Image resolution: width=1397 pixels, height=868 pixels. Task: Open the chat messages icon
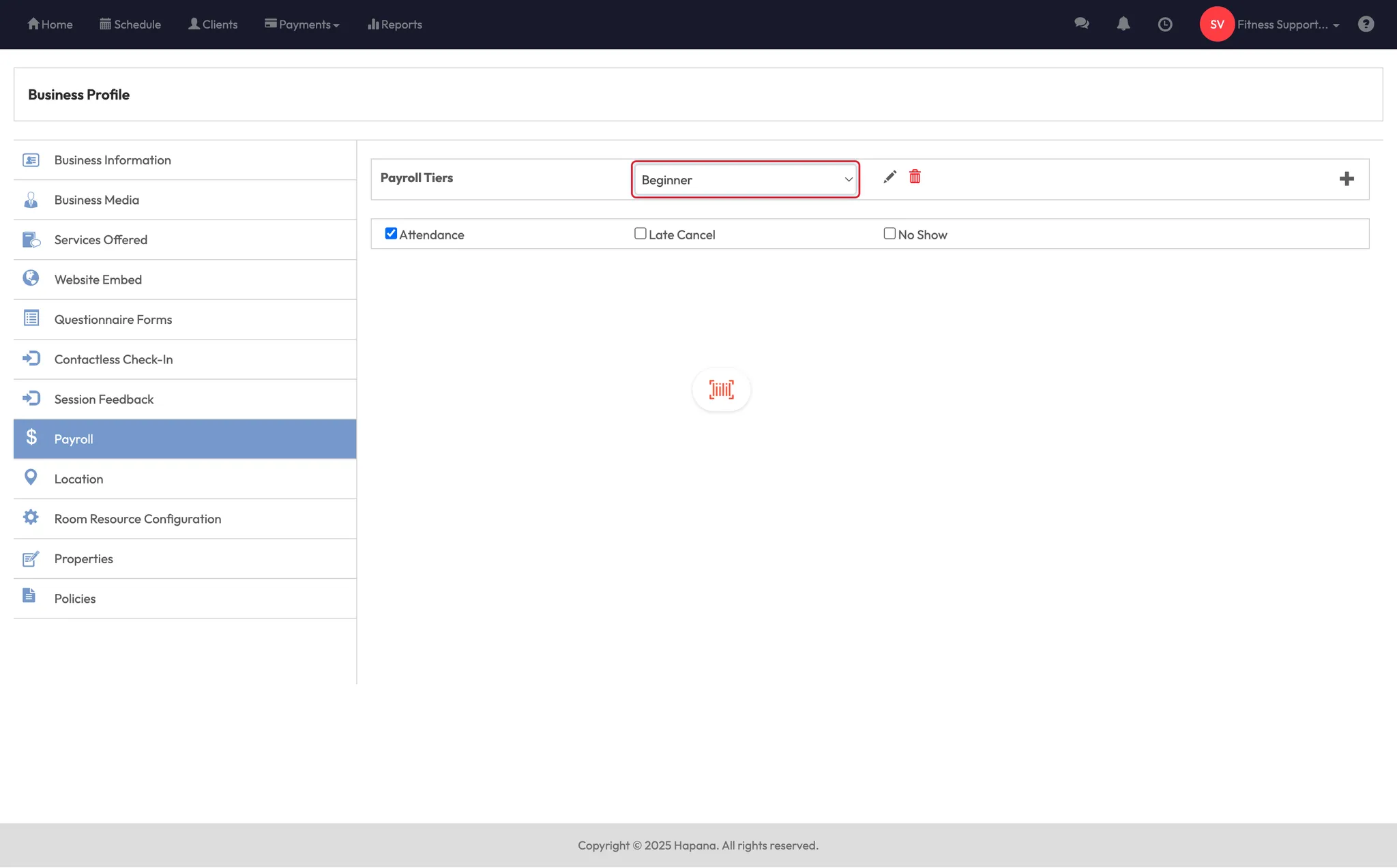[x=1081, y=24]
